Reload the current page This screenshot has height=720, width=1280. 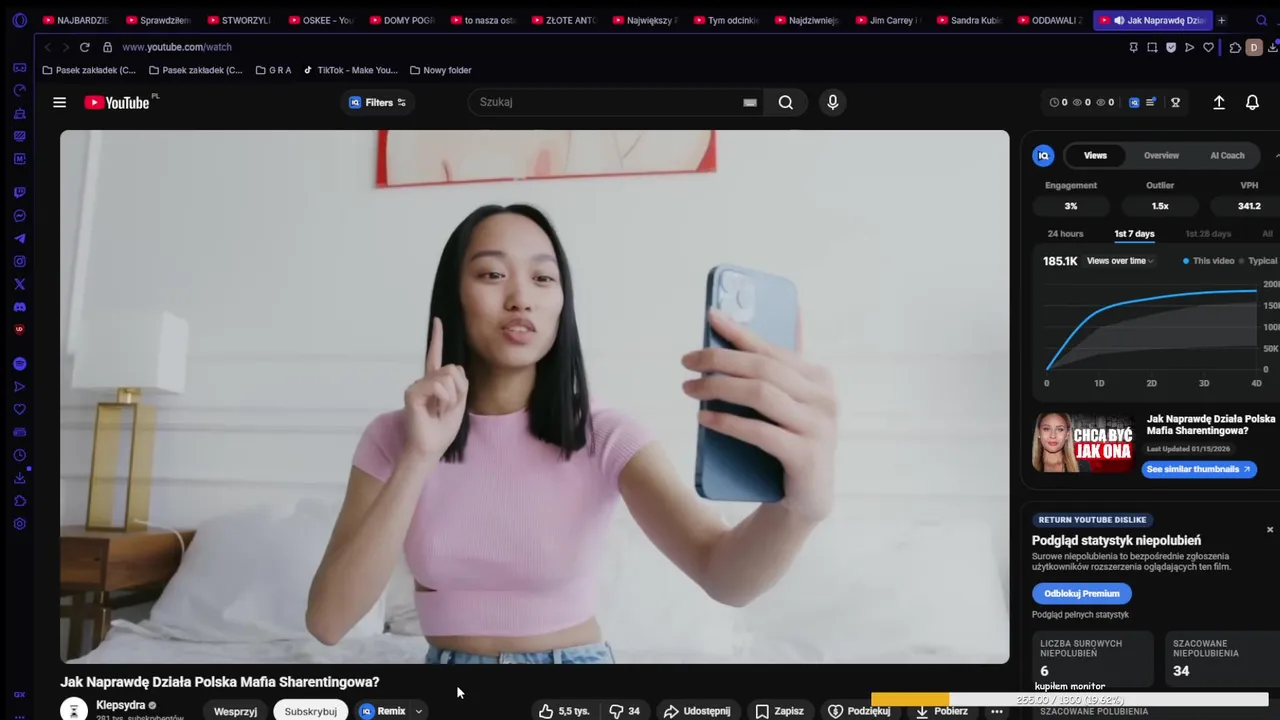coord(84,47)
